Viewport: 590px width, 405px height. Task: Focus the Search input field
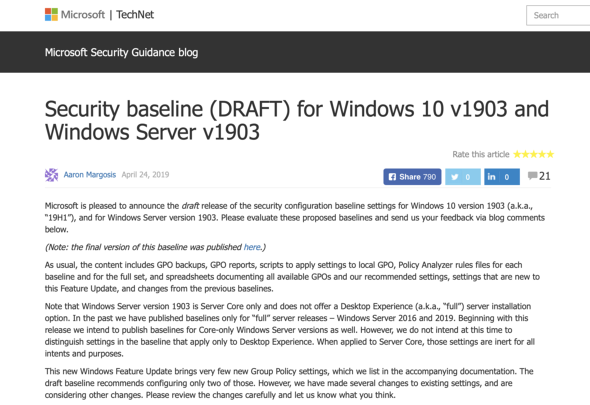click(558, 15)
